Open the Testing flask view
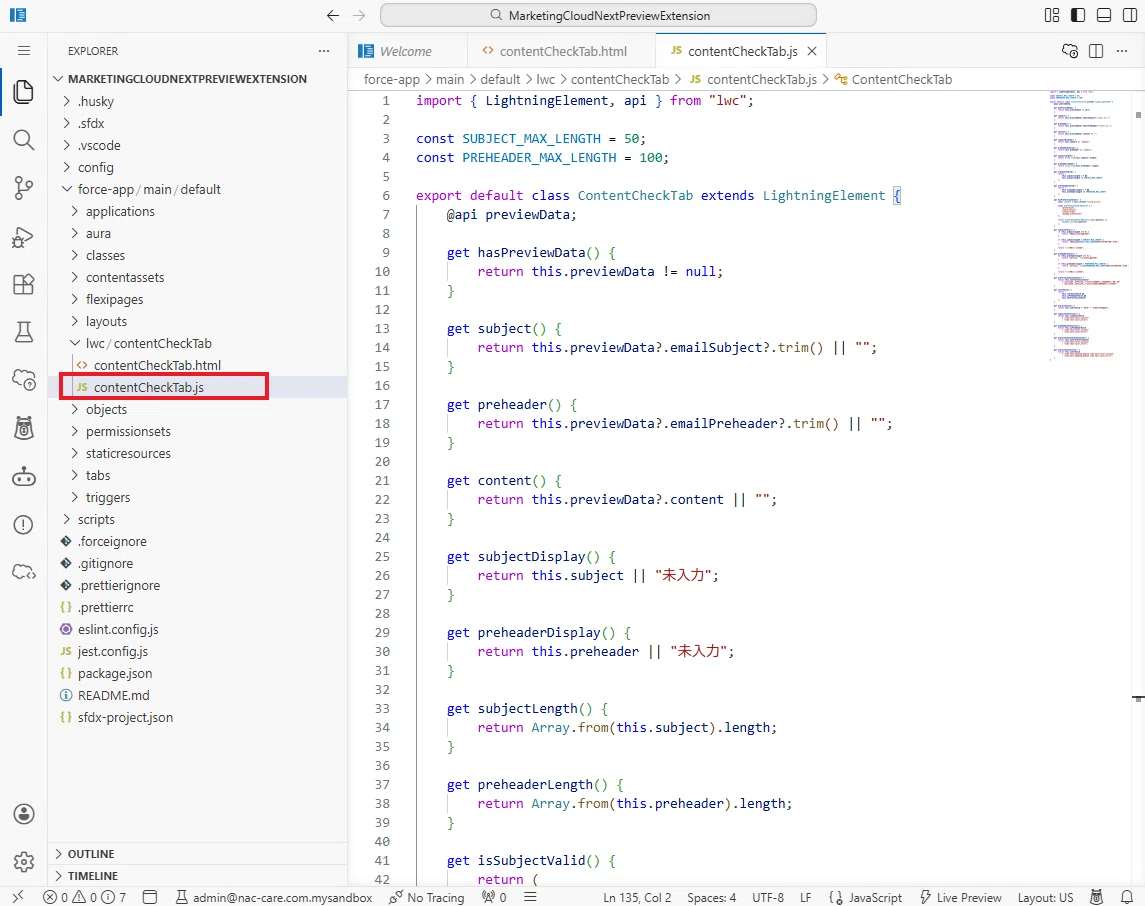The width and height of the screenshot is (1145, 906). tap(23, 332)
